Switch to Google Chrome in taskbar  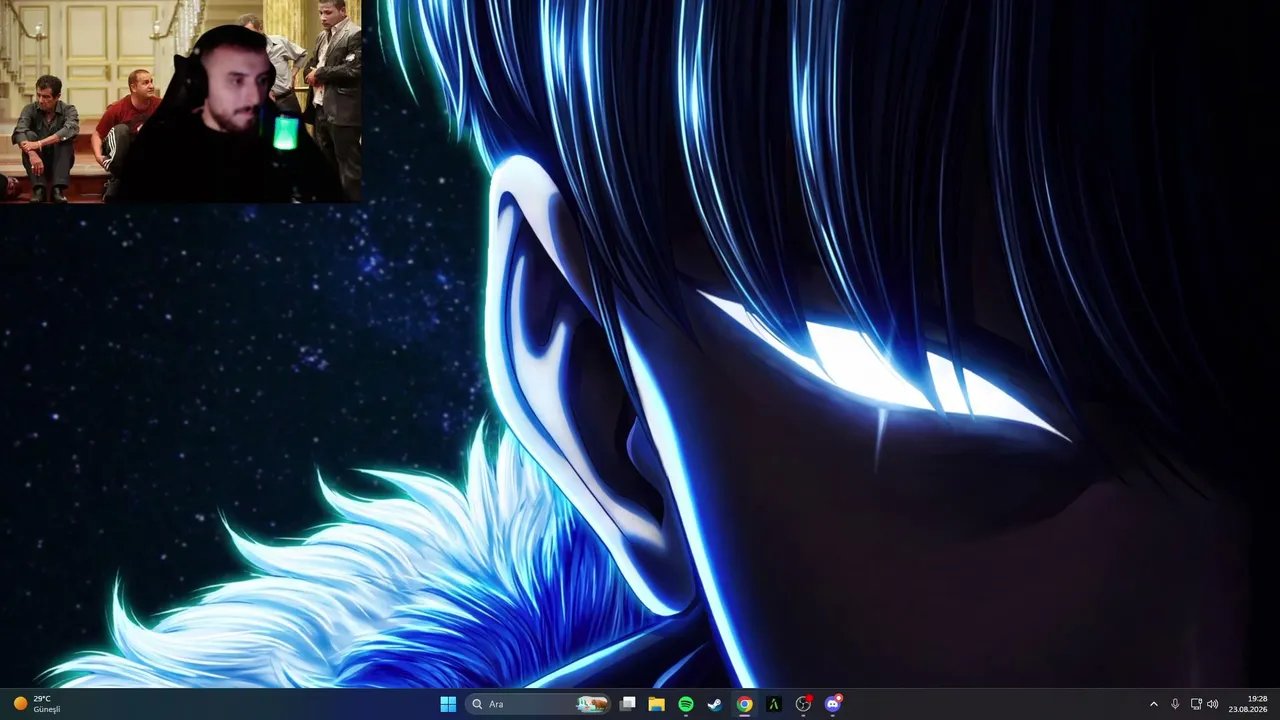(x=744, y=704)
